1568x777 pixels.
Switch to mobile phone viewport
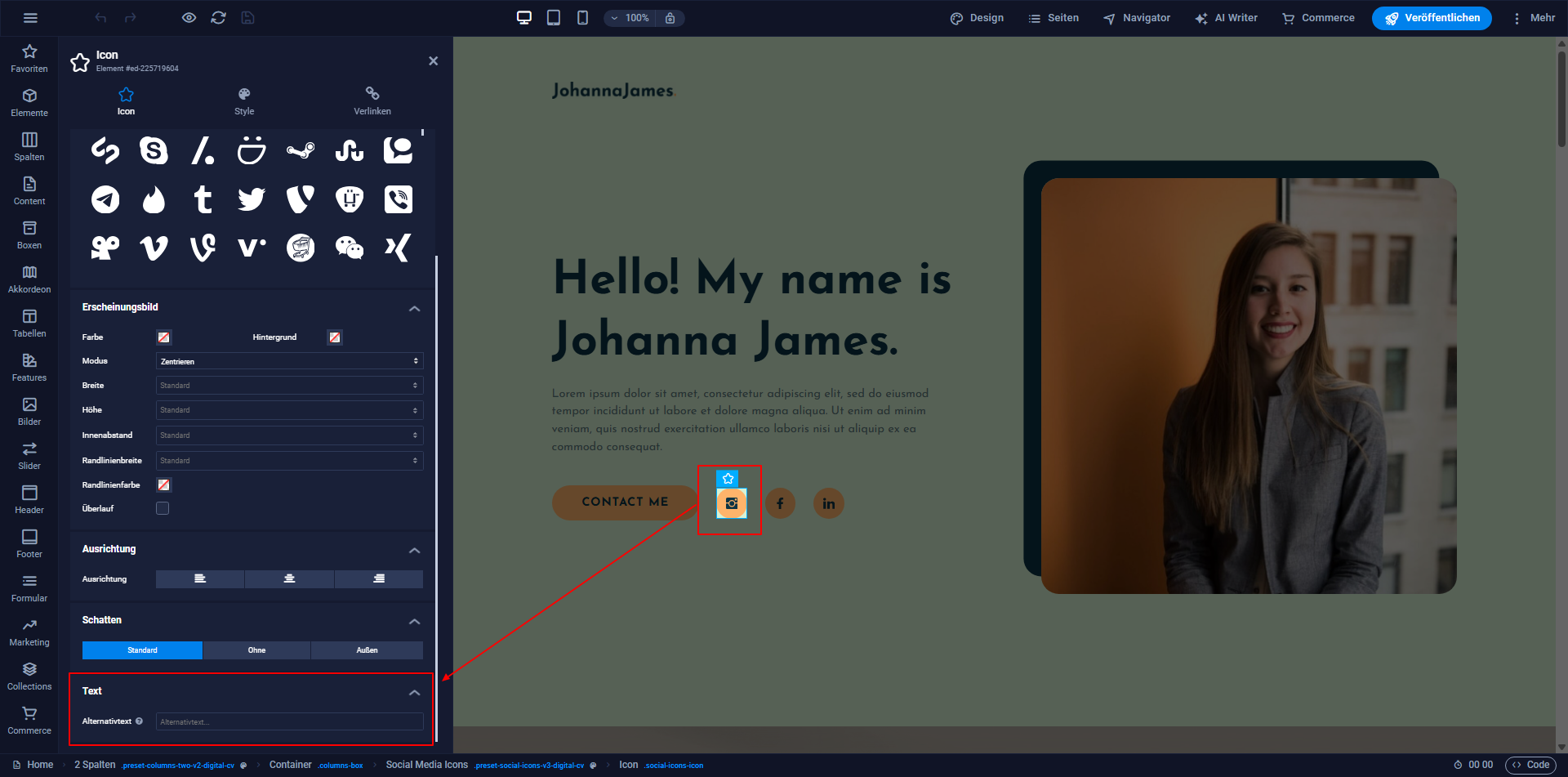click(x=582, y=18)
